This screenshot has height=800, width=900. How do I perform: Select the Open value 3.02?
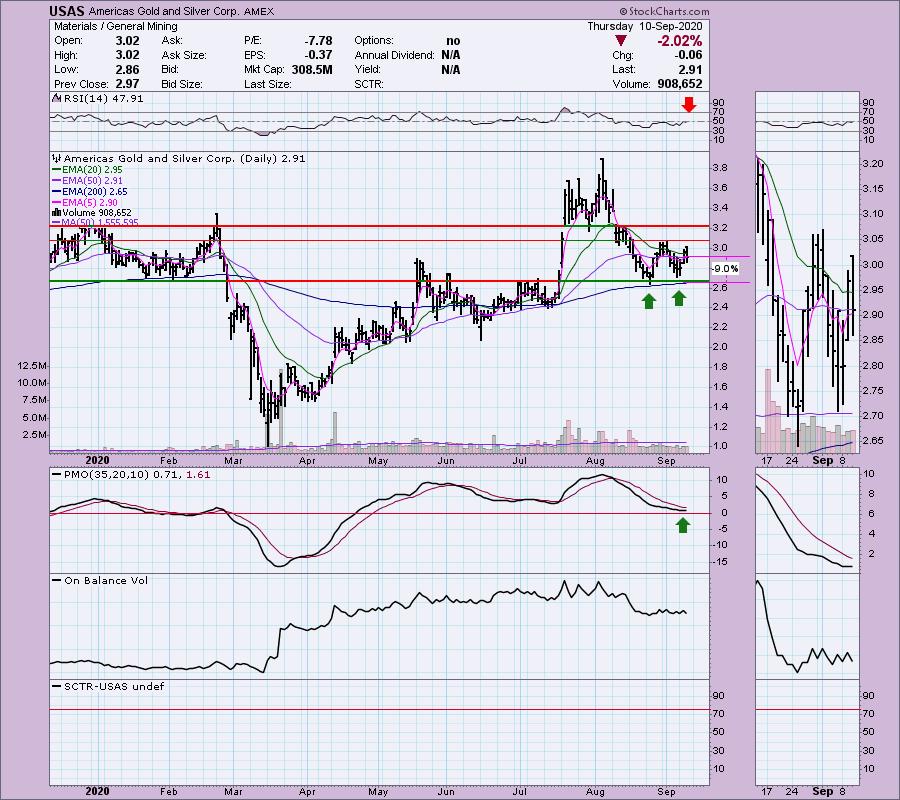127,41
